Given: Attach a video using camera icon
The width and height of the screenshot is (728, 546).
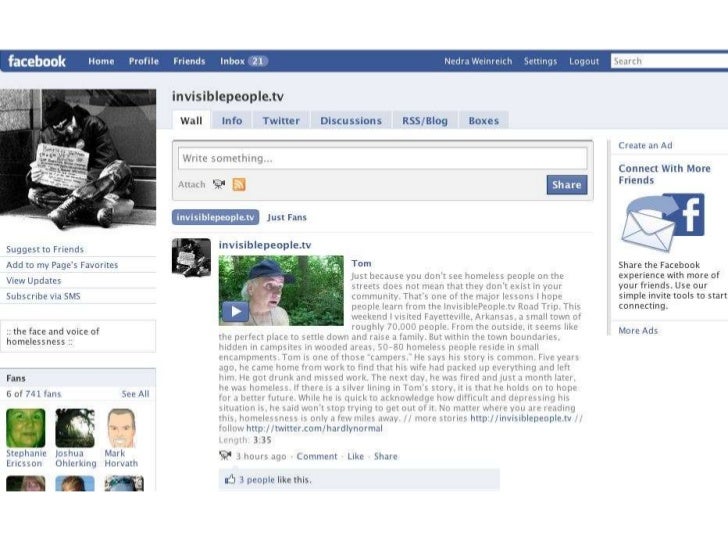Looking at the screenshot, I should 219,184.
